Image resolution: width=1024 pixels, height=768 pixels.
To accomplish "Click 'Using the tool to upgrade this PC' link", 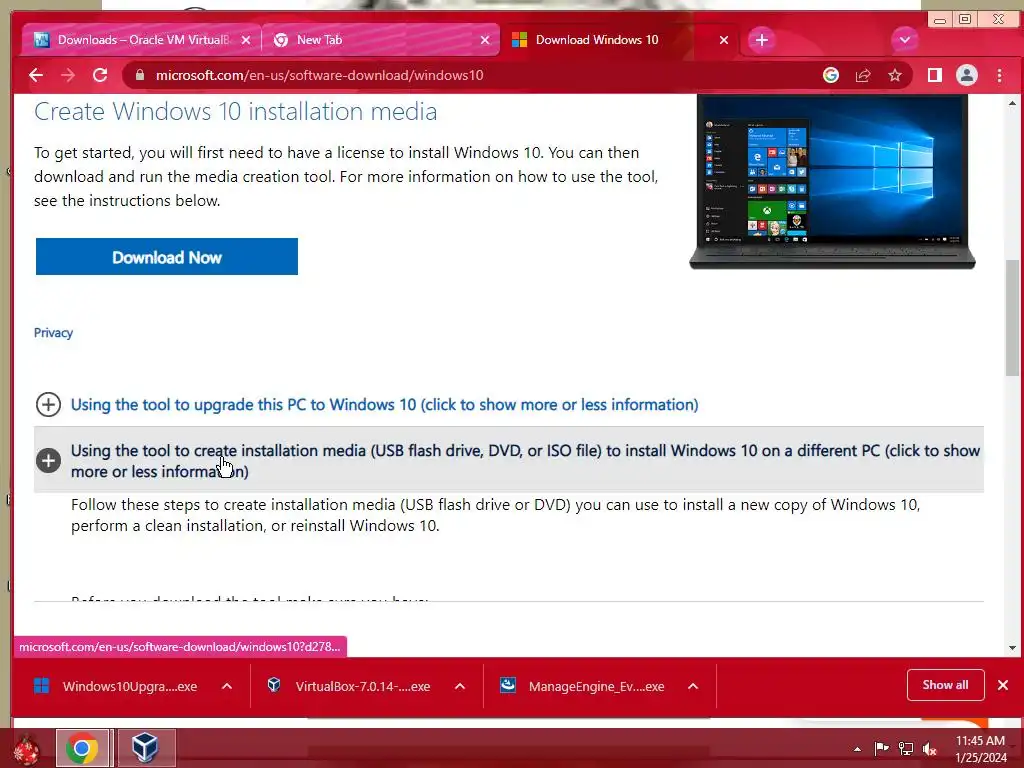I will tap(384, 405).
